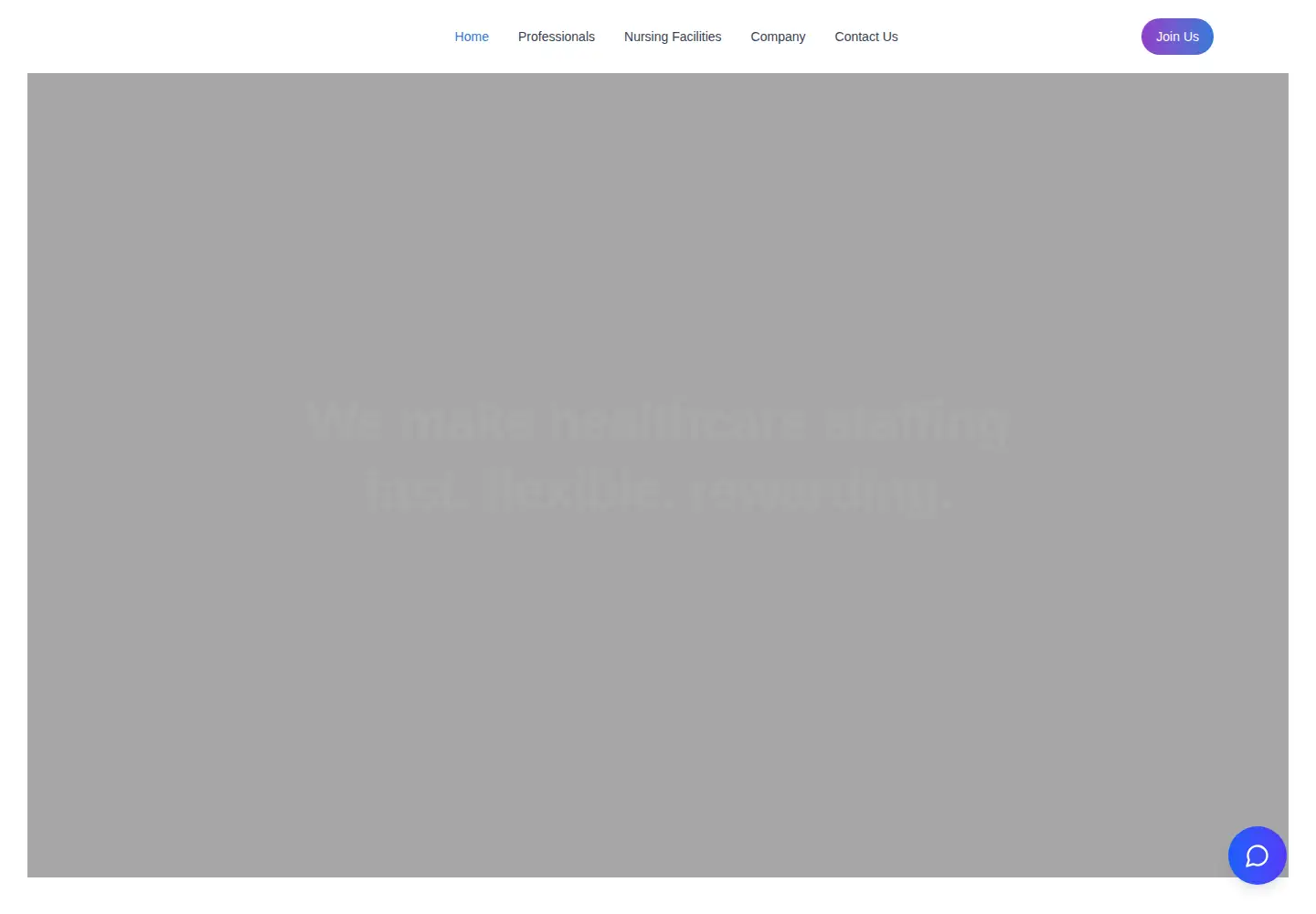
Task: Open the Contact Us page
Action: (866, 37)
